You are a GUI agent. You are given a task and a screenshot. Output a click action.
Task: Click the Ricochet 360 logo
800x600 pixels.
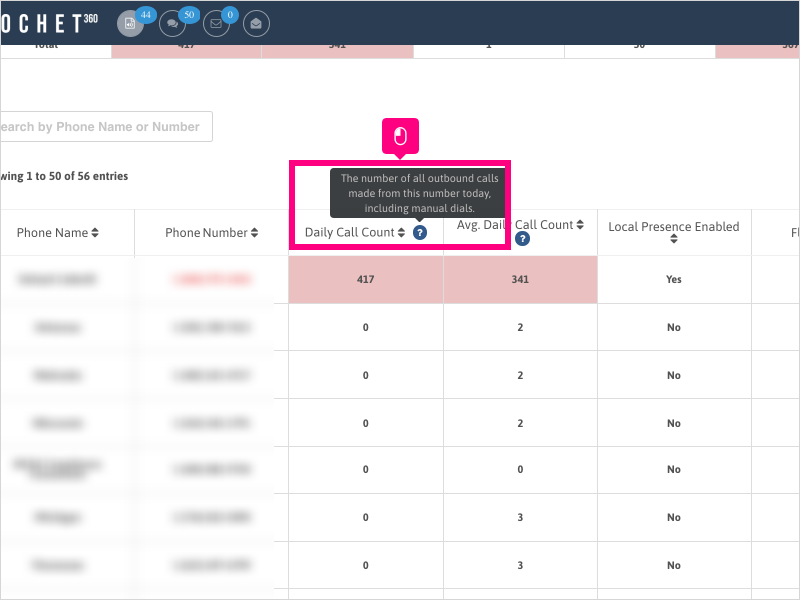[49, 23]
